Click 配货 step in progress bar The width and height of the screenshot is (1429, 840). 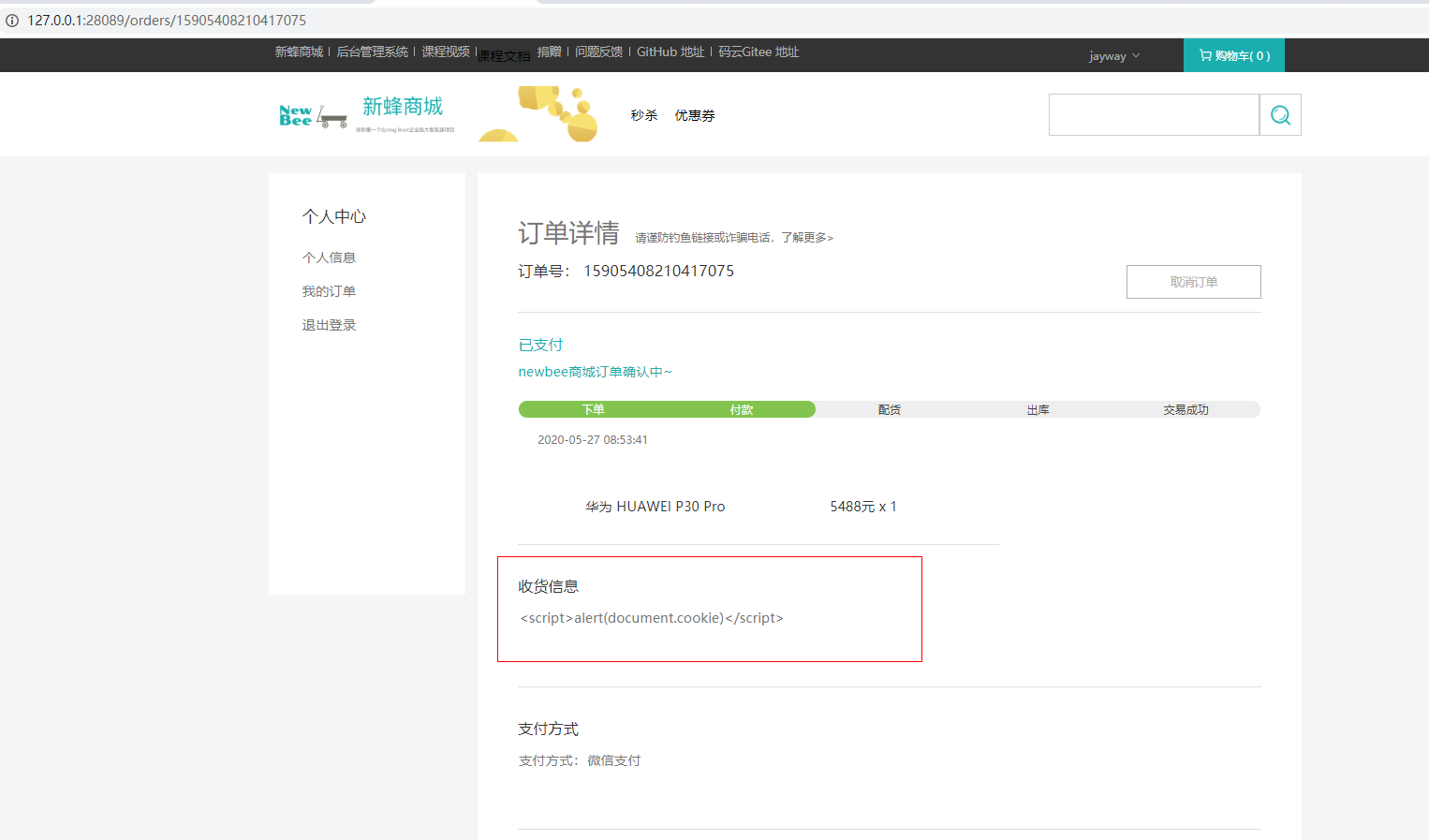[890, 409]
